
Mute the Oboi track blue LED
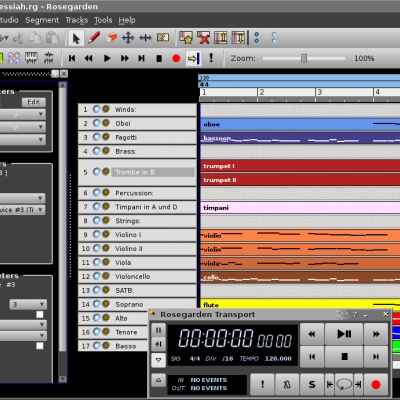coord(97,123)
